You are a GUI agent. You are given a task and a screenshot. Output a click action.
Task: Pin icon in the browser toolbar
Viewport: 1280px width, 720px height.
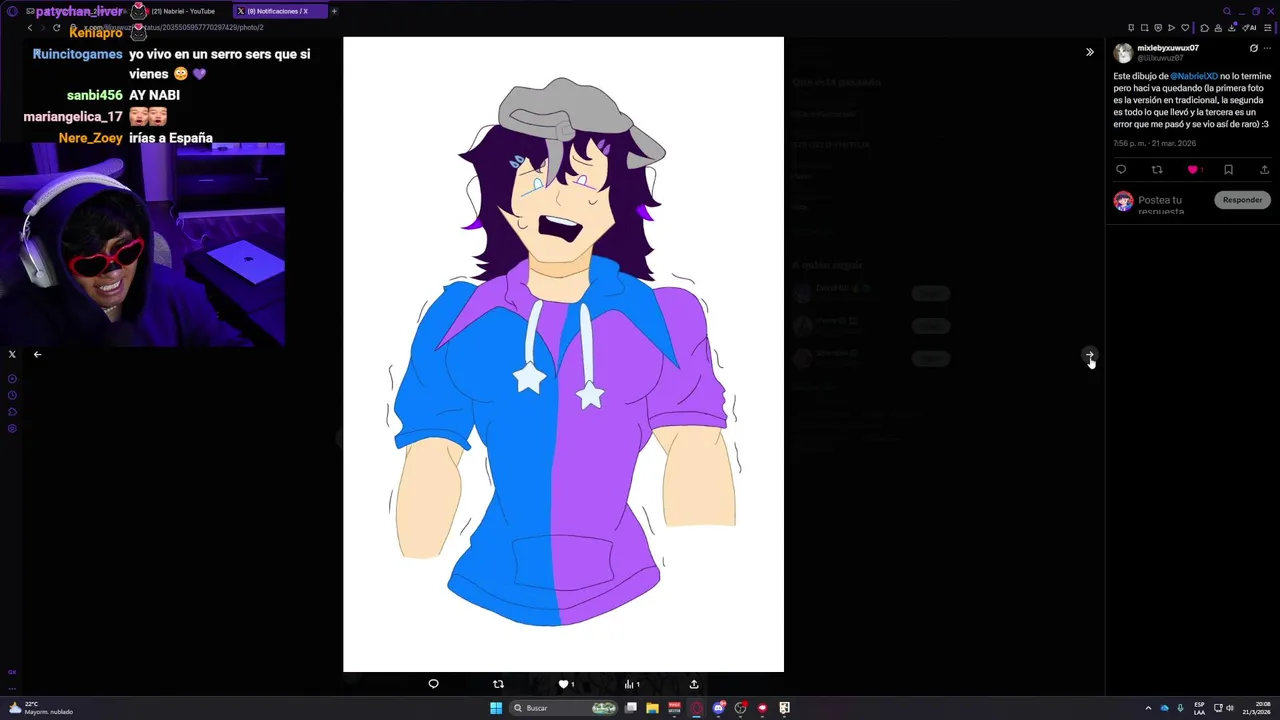pyautogui.click(x=1131, y=27)
